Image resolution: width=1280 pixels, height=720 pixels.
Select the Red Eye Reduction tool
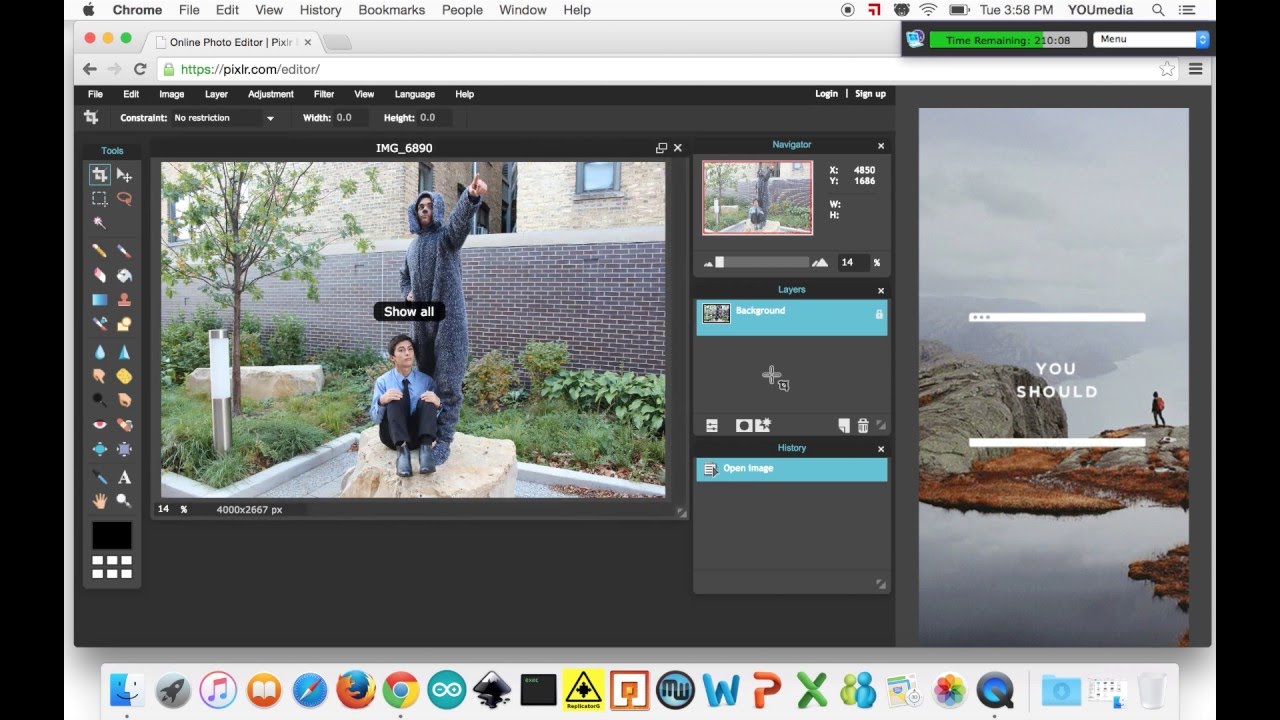(x=99, y=425)
